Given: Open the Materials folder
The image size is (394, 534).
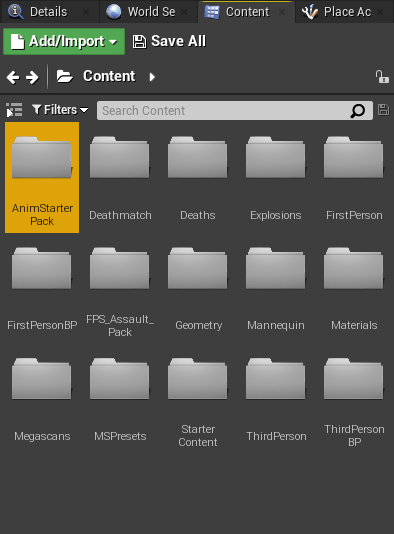Looking at the screenshot, I should pos(353,289).
